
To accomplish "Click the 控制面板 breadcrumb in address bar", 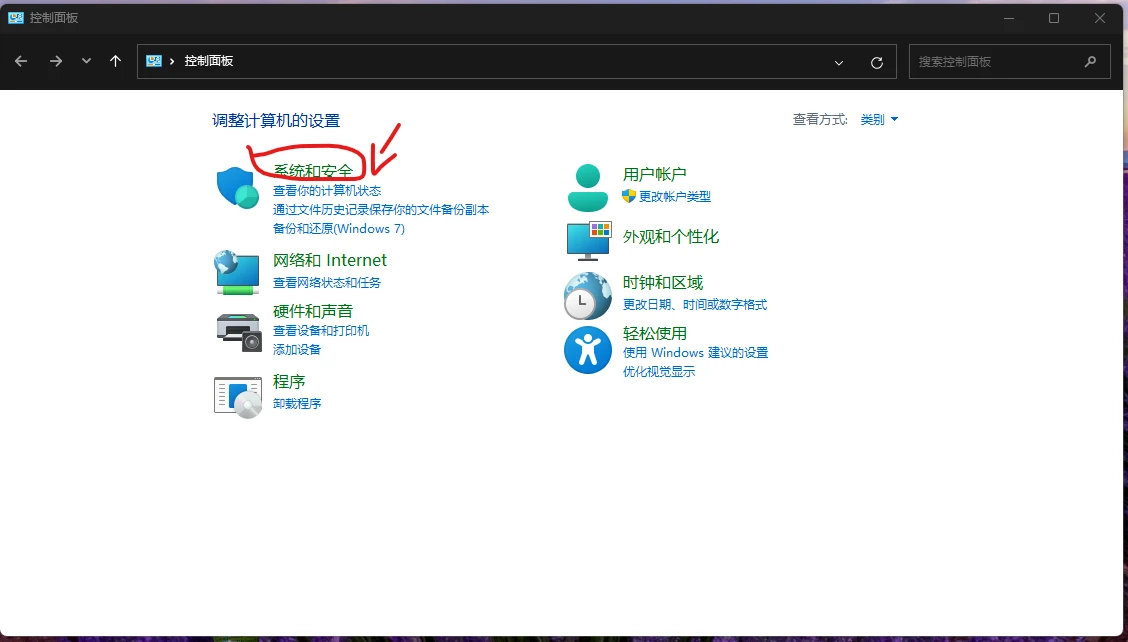I will point(209,61).
